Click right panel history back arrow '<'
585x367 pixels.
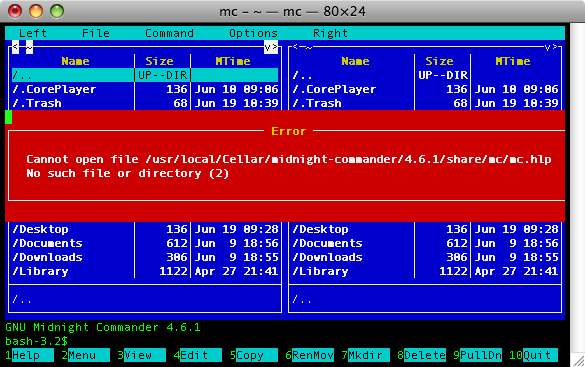(295, 47)
